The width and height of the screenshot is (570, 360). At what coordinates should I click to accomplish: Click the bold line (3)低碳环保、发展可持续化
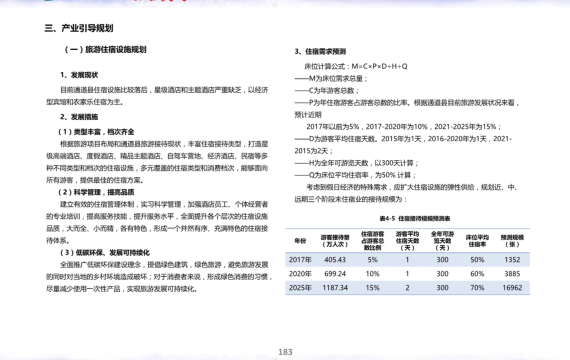coord(105,252)
